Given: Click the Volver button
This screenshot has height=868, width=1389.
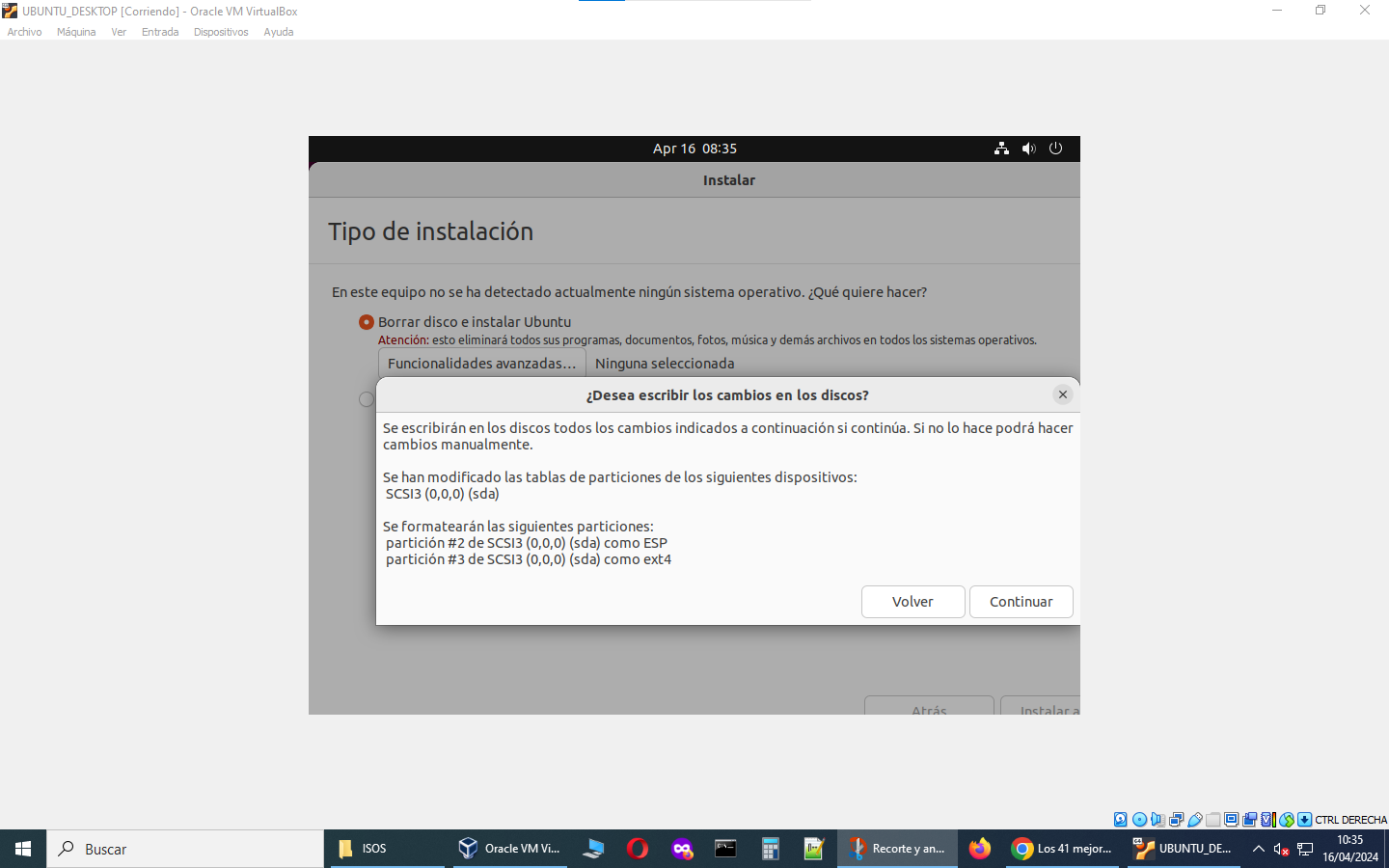Looking at the screenshot, I should 912,602.
